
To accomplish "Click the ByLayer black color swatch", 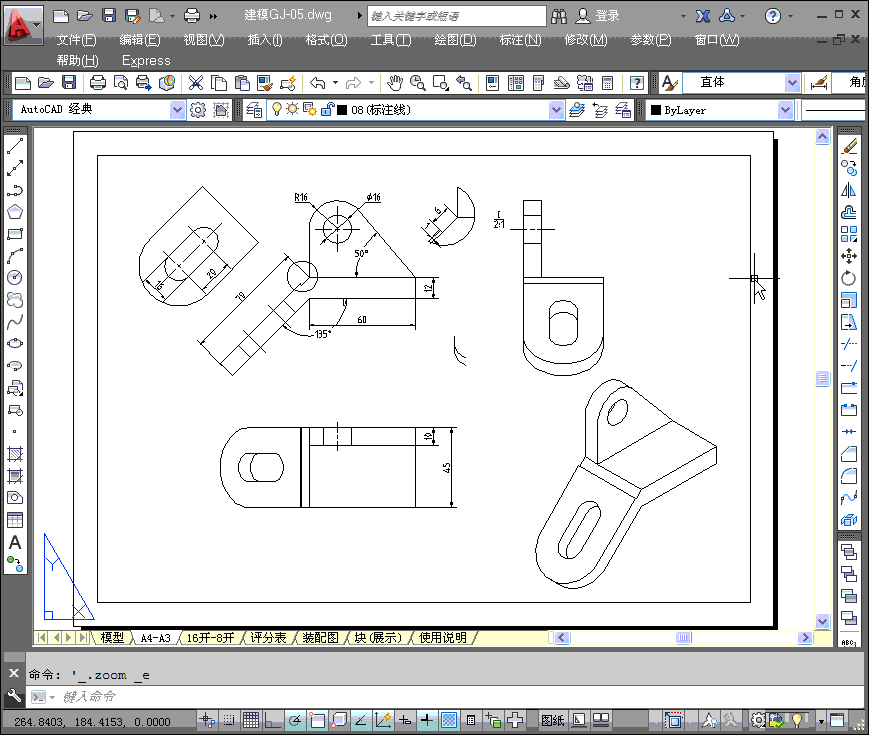I will [x=656, y=110].
